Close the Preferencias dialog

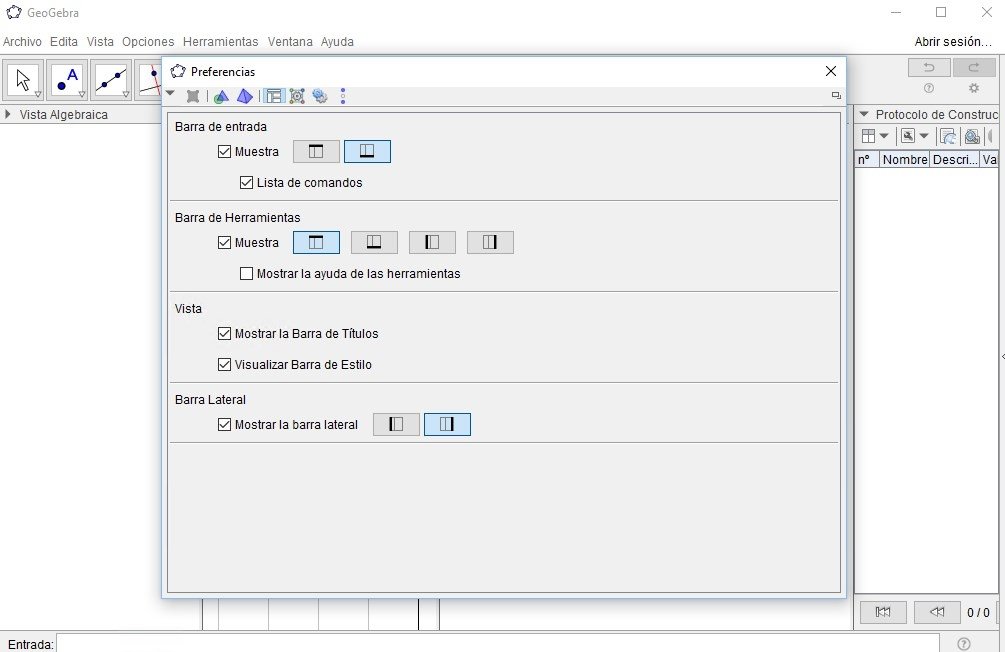pos(831,71)
